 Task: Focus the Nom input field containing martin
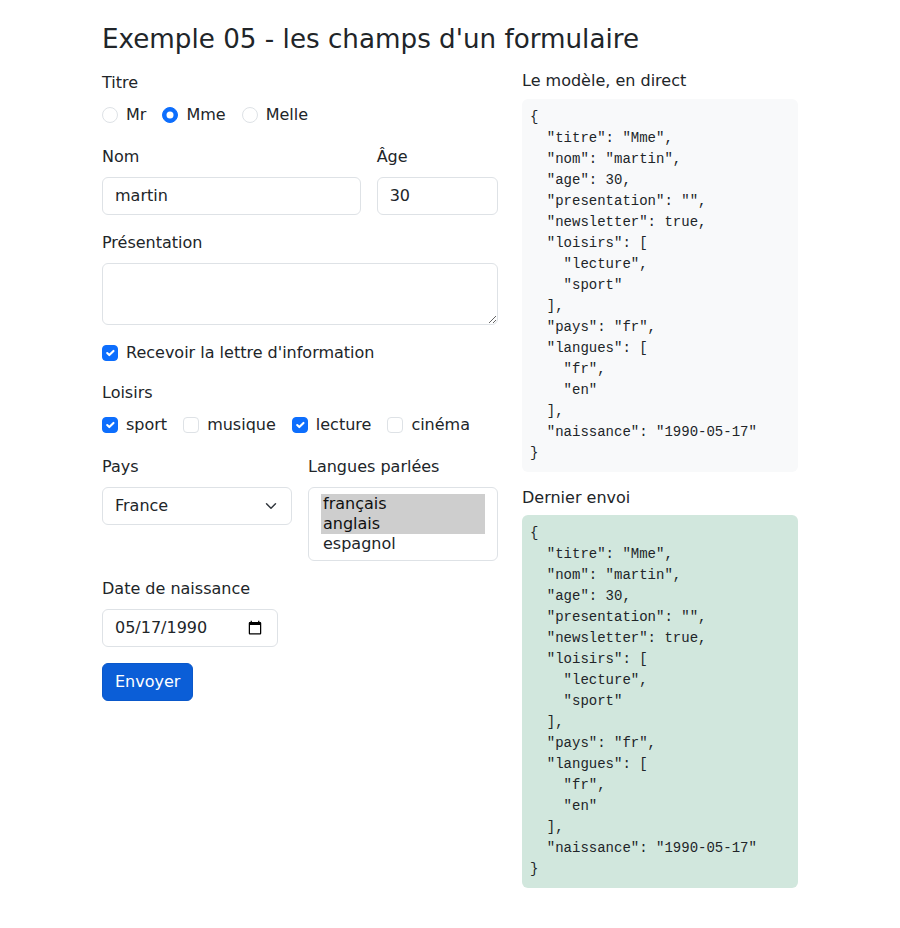pos(231,196)
